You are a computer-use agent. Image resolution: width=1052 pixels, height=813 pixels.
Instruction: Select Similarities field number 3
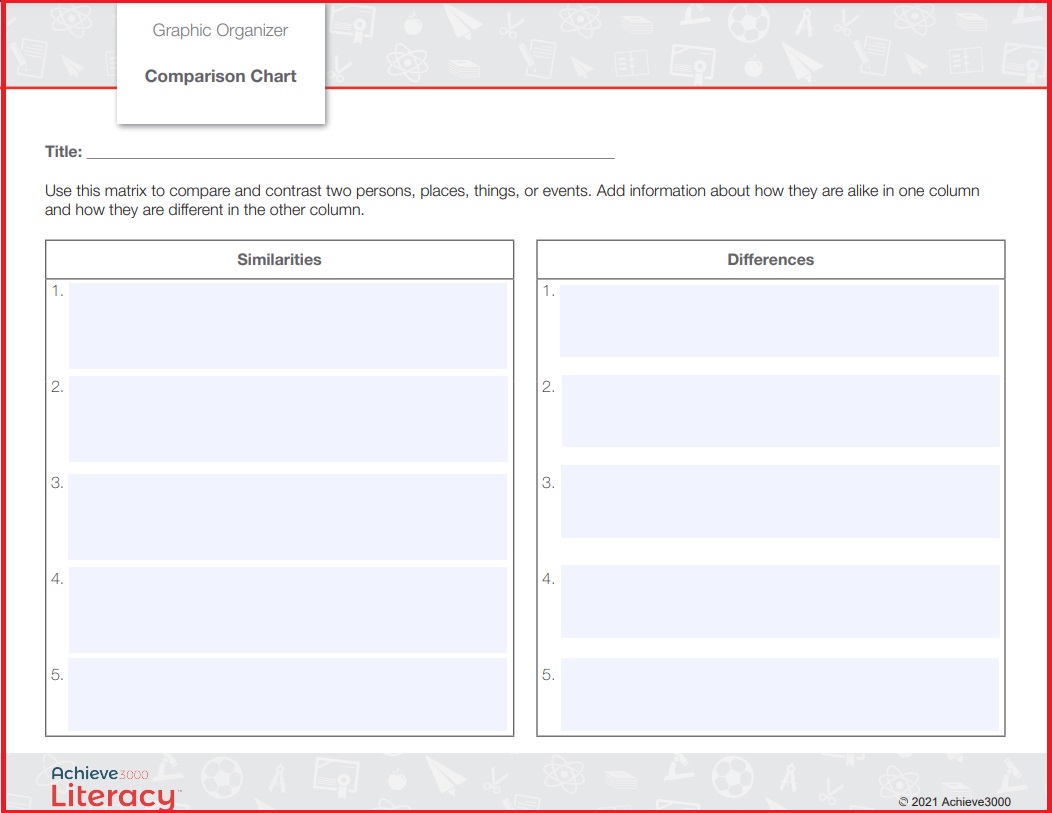pyautogui.click(x=288, y=517)
